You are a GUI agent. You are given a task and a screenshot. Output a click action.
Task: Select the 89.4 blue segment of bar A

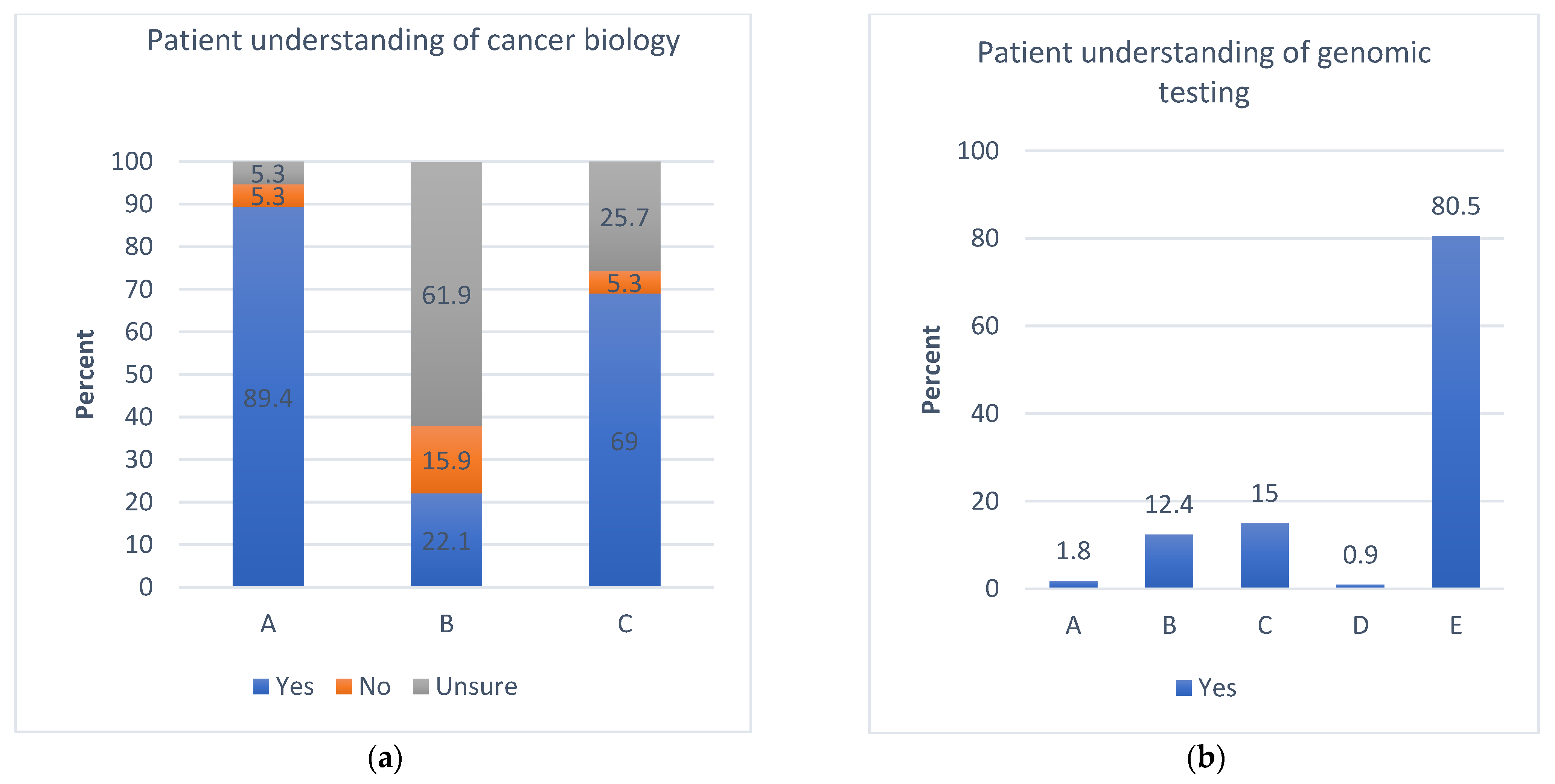[268, 397]
